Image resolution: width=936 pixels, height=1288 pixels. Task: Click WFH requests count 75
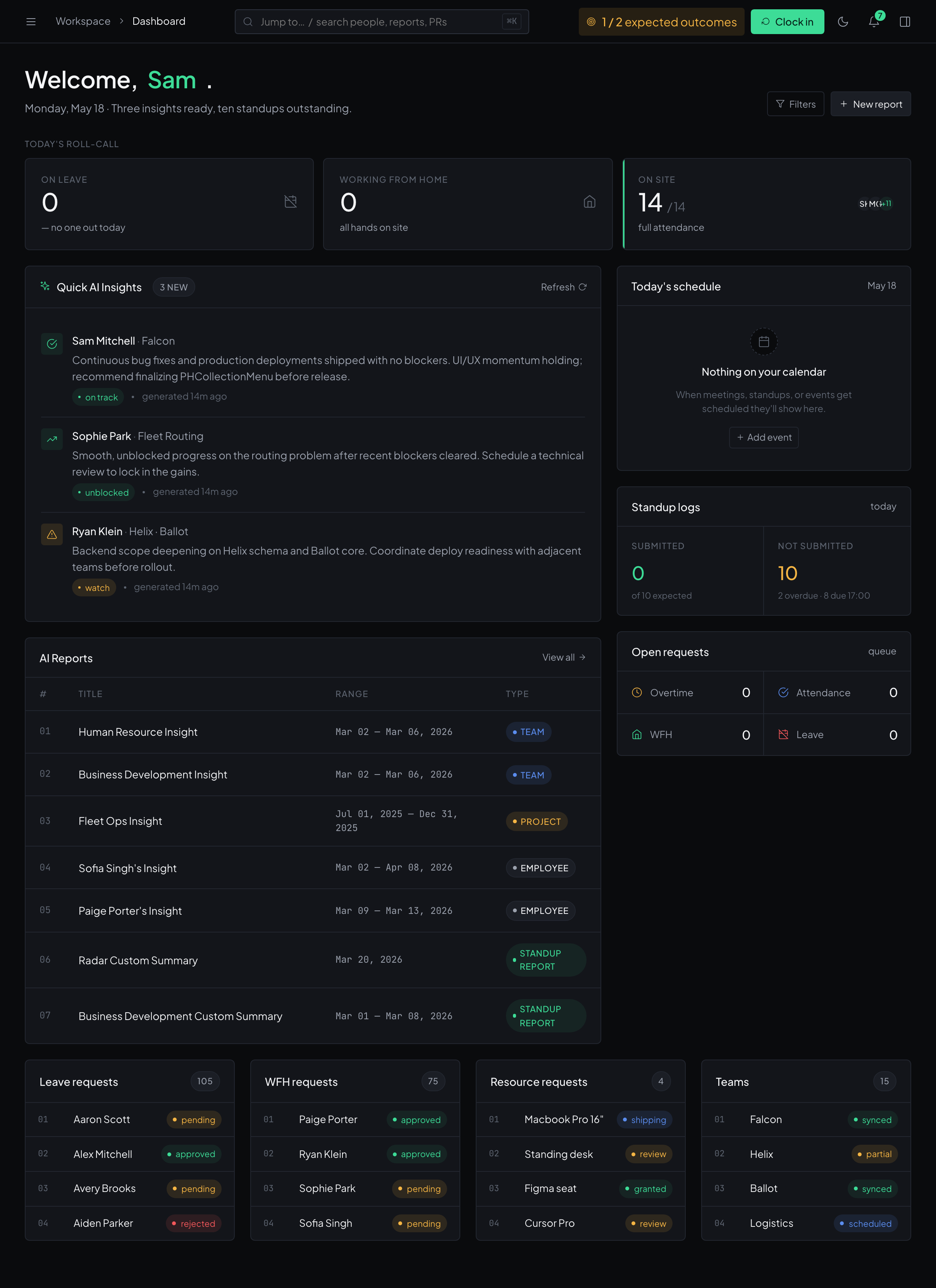coord(433,1081)
